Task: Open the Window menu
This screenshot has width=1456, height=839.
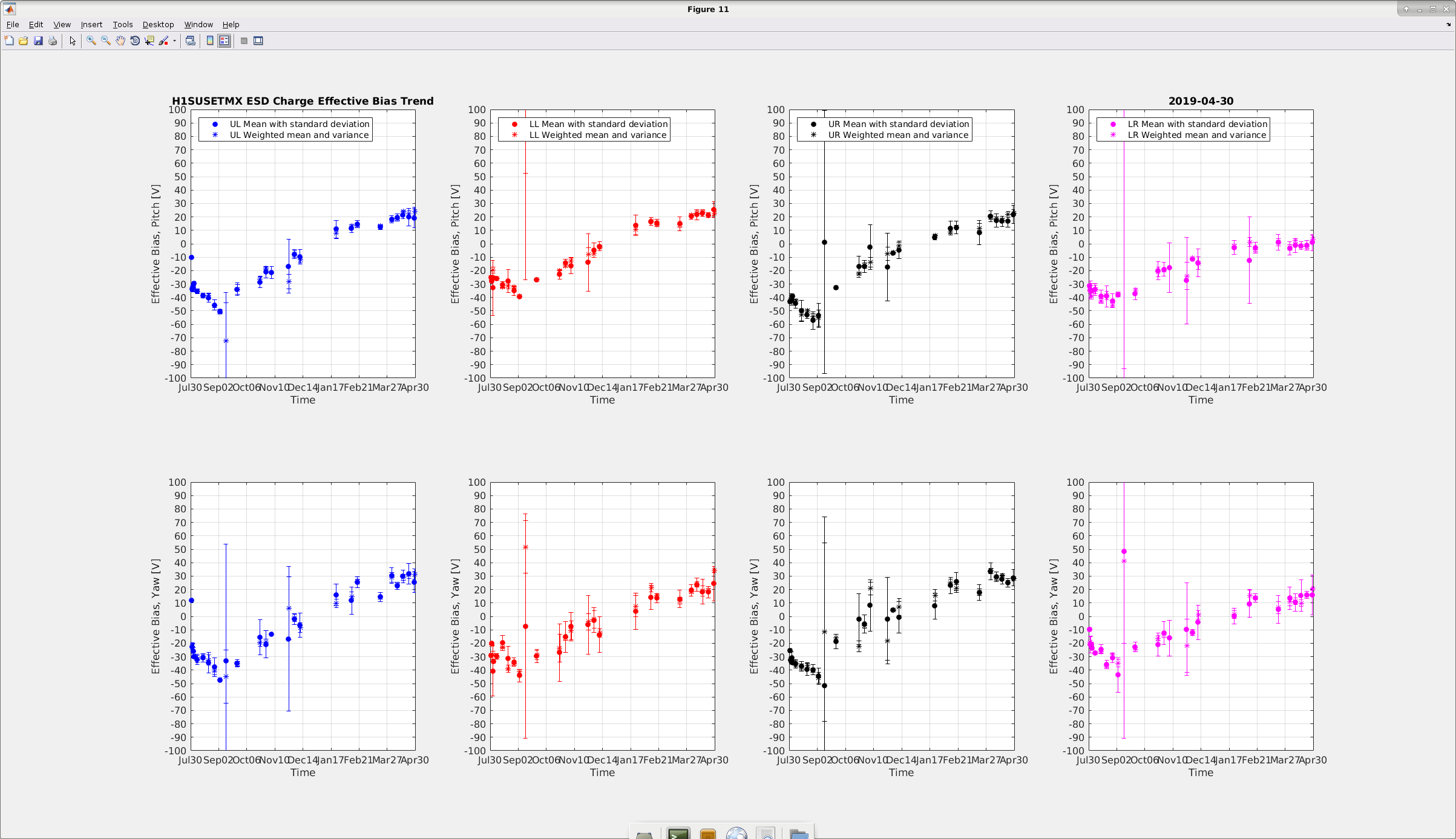Action: point(198,25)
